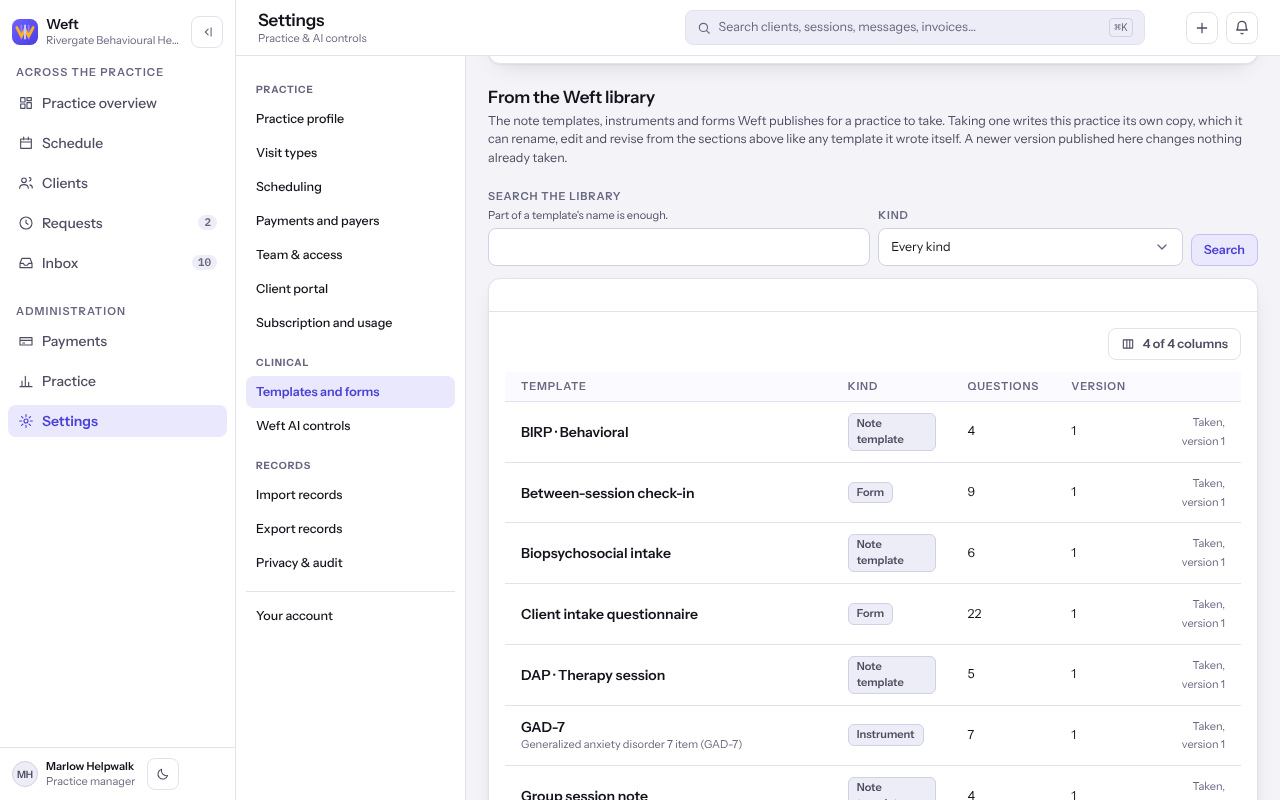Click the Schedule calendar icon
Screen dimensions: 1280x800
point(26,143)
